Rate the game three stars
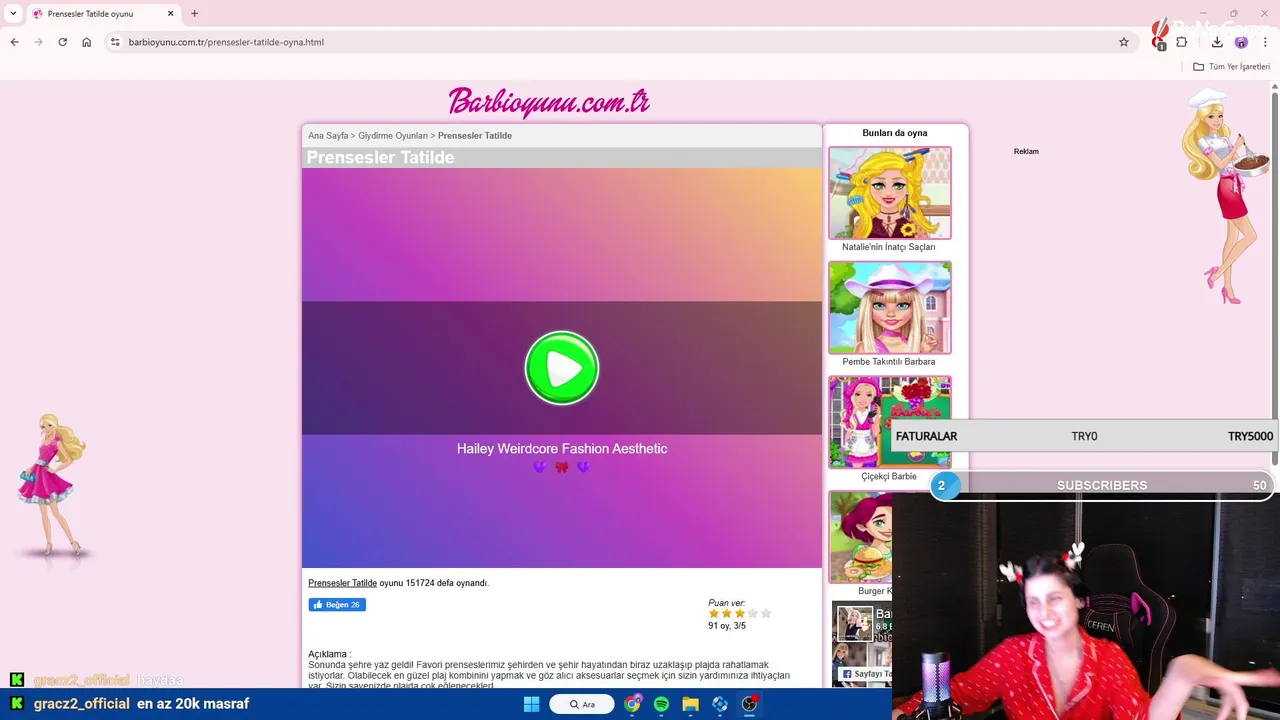This screenshot has width=1280, height=720. pyautogui.click(x=740, y=613)
